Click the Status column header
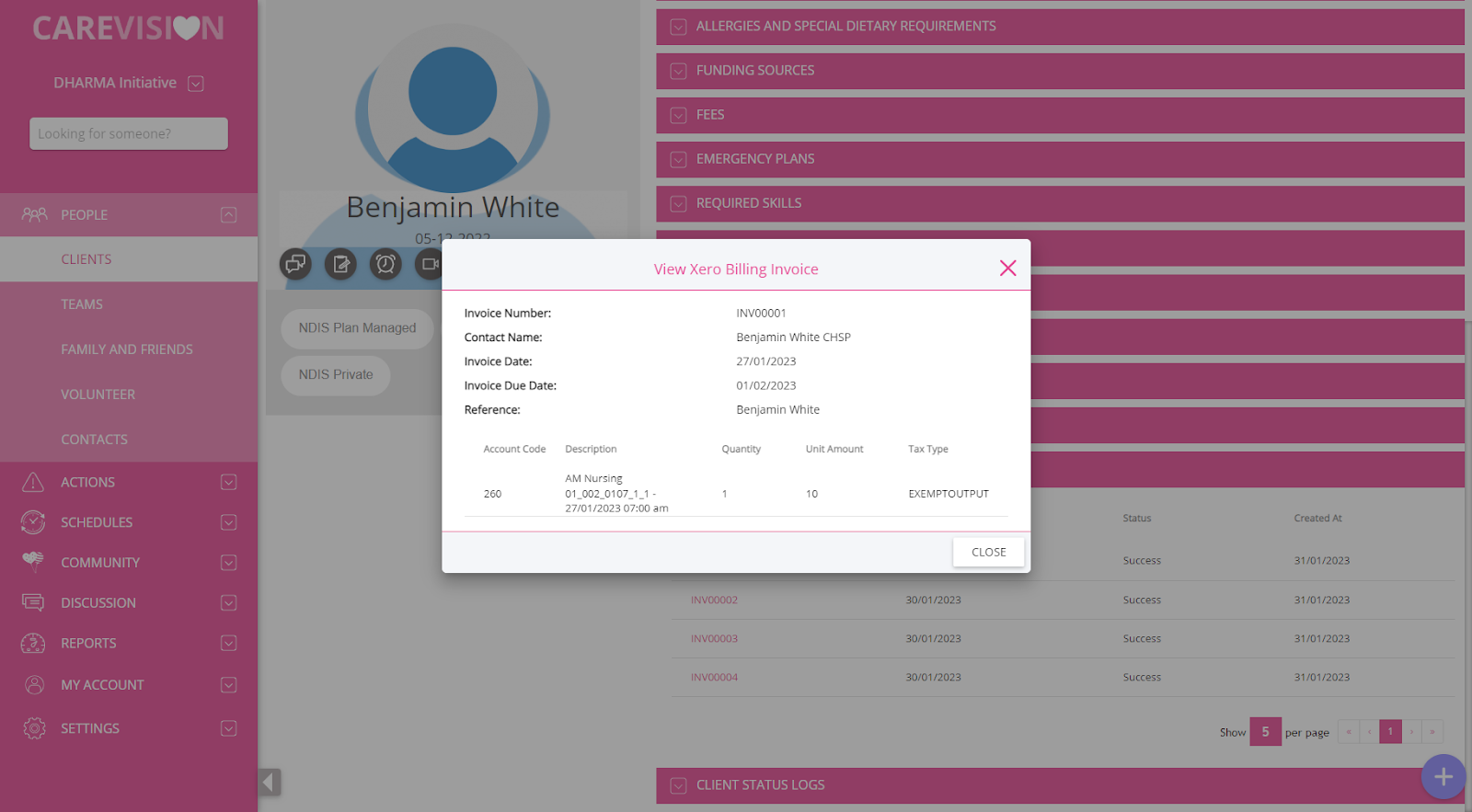 tap(1137, 518)
